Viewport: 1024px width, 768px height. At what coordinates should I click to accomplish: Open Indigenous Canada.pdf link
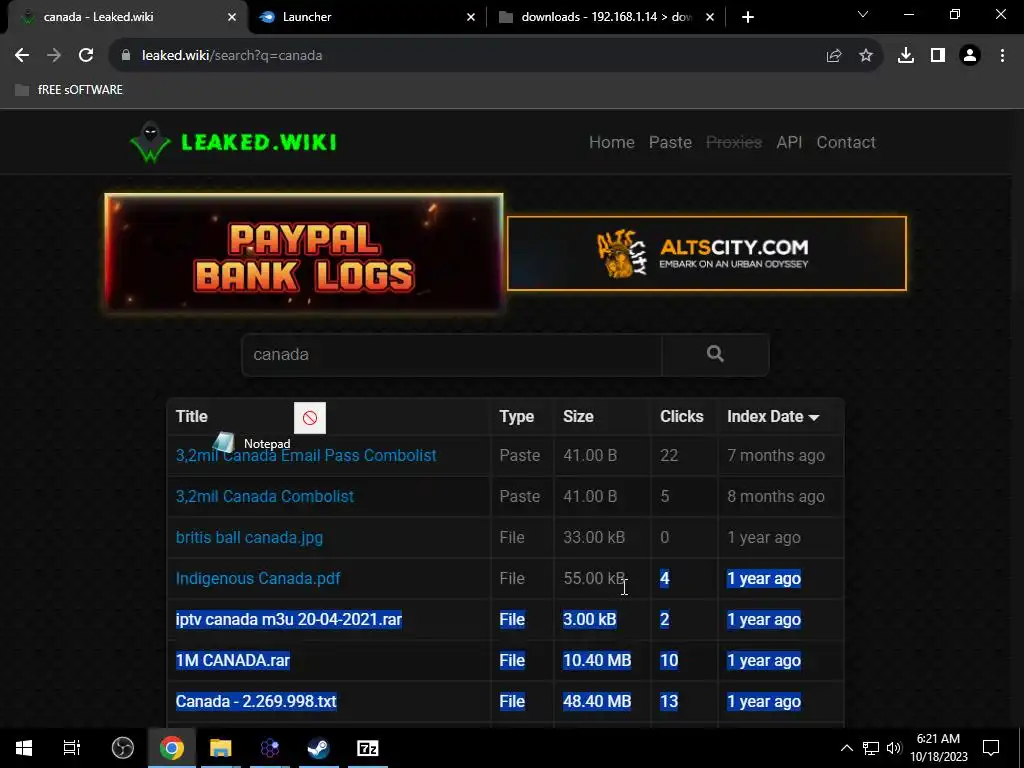[258, 579]
